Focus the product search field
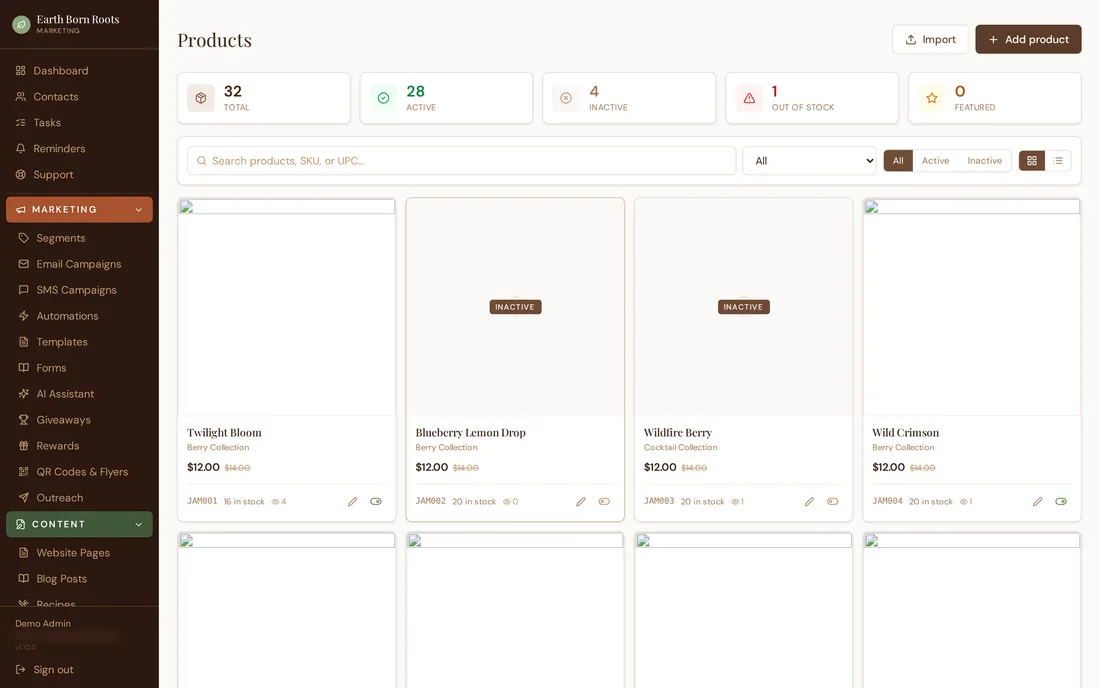1100x688 pixels. [462, 161]
